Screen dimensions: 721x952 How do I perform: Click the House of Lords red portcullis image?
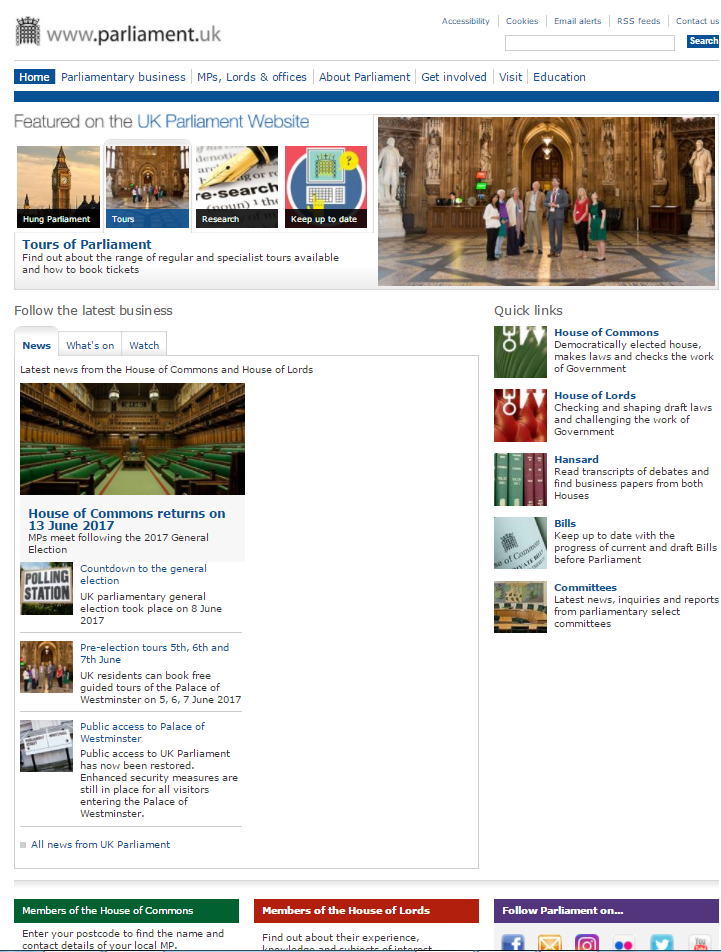tap(520, 415)
